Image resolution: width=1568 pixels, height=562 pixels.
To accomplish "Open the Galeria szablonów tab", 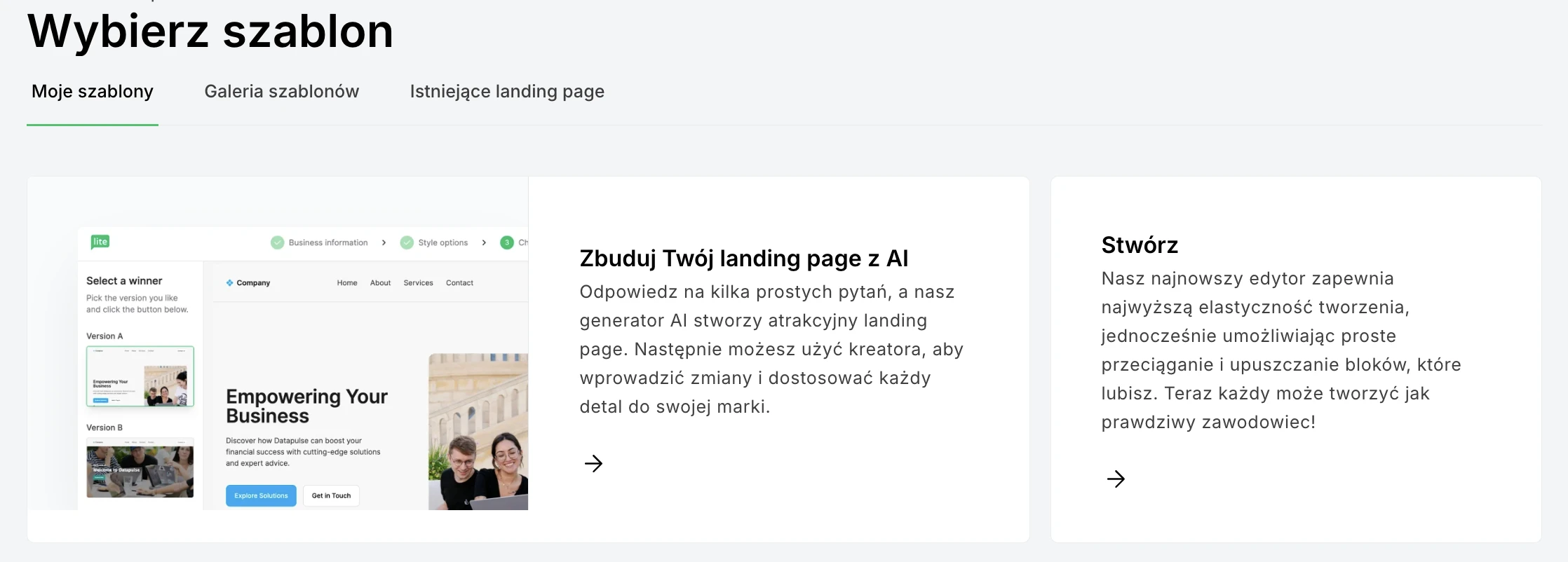I will click(x=281, y=92).
